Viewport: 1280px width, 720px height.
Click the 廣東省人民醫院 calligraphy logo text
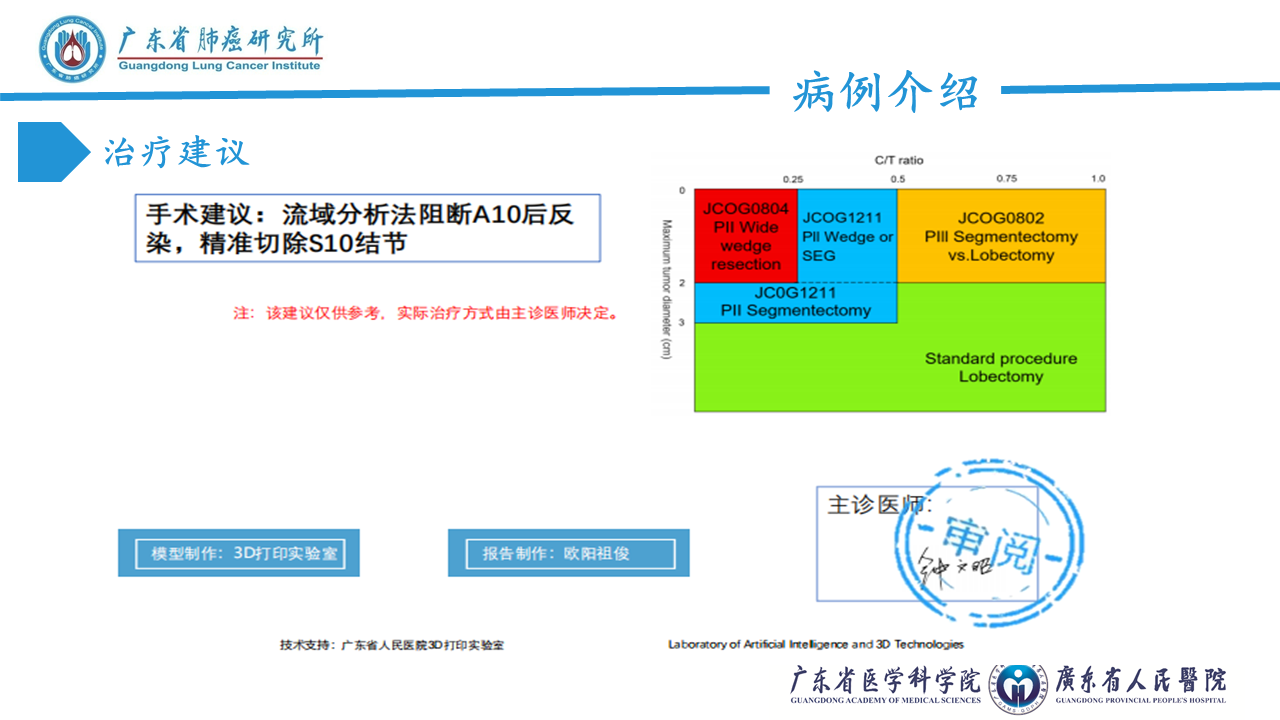point(1141,680)
